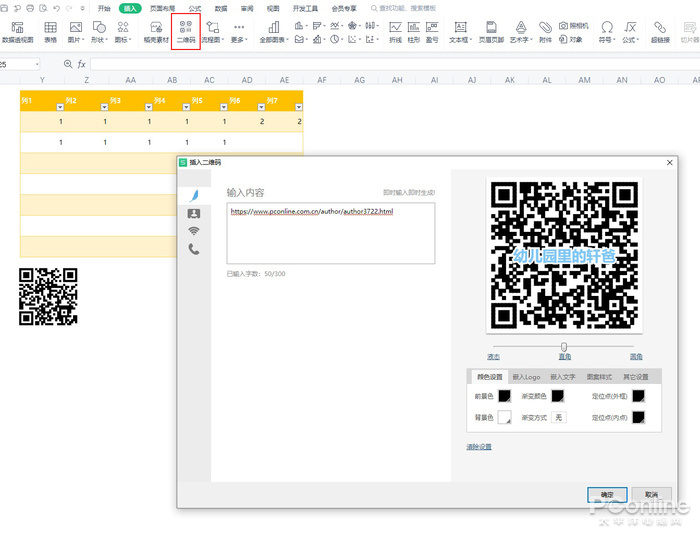Select the text QR type feather icon
The image size is (700, 534).
tap(194, 195)
